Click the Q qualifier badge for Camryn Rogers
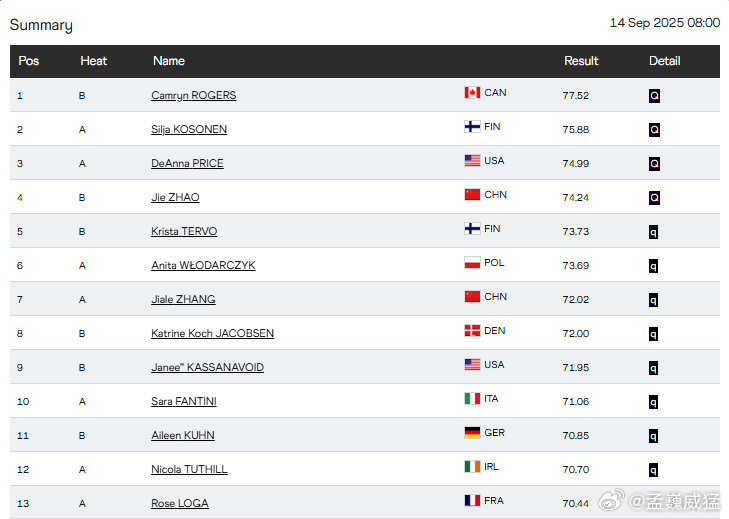 click(654, 96)
